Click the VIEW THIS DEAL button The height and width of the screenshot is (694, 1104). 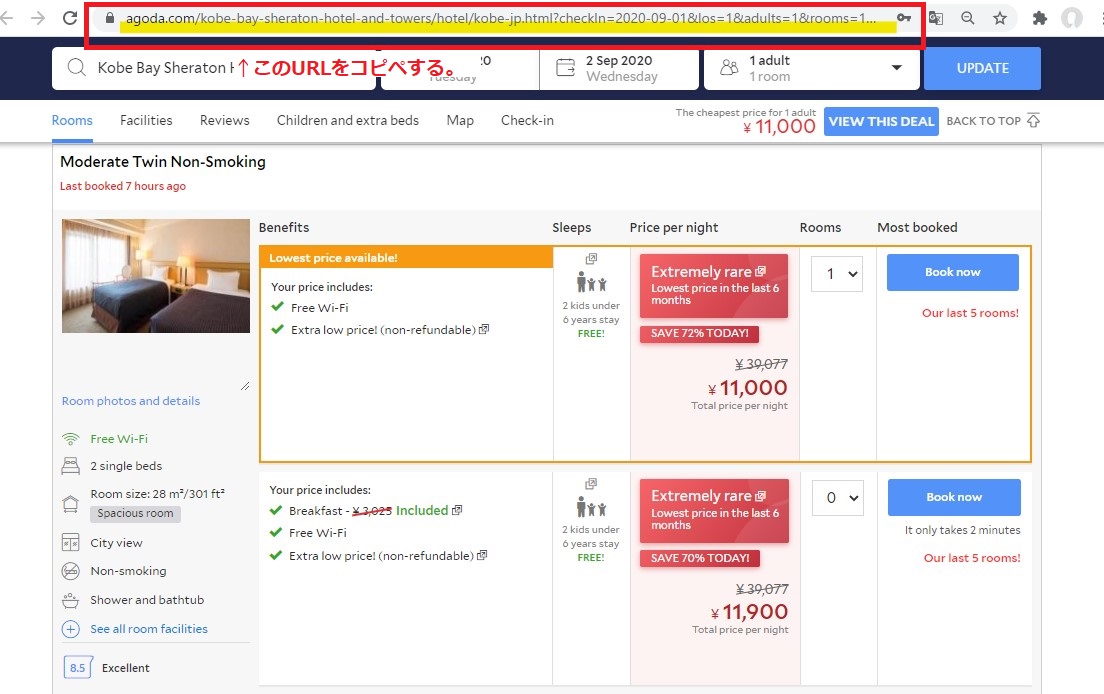point(881,121)
